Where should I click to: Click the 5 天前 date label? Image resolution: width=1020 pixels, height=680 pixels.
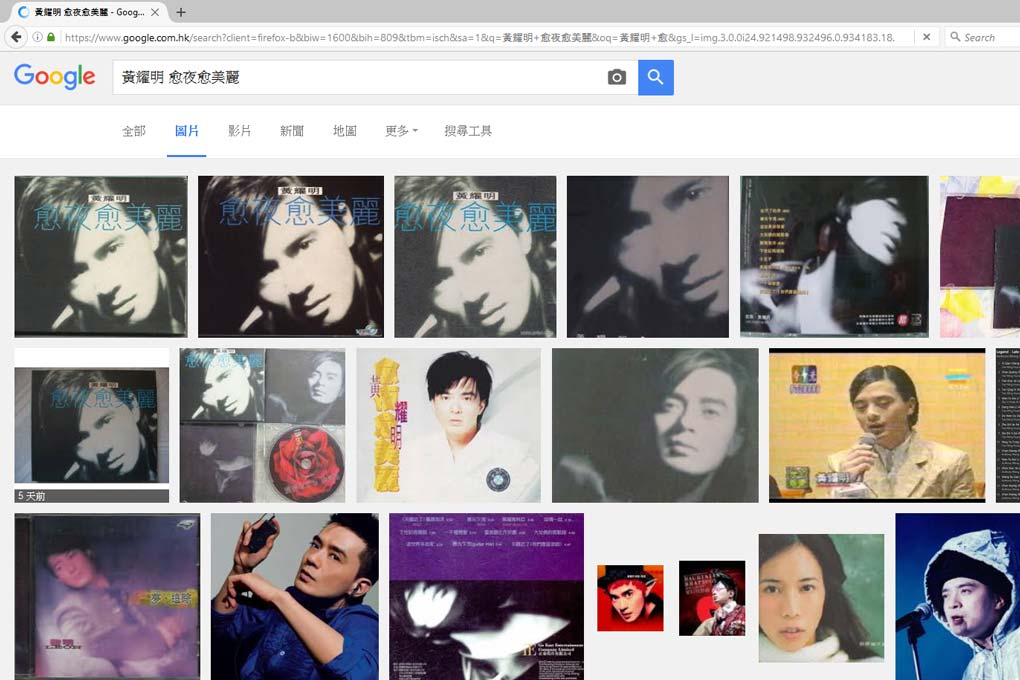(x=31, y=496)
